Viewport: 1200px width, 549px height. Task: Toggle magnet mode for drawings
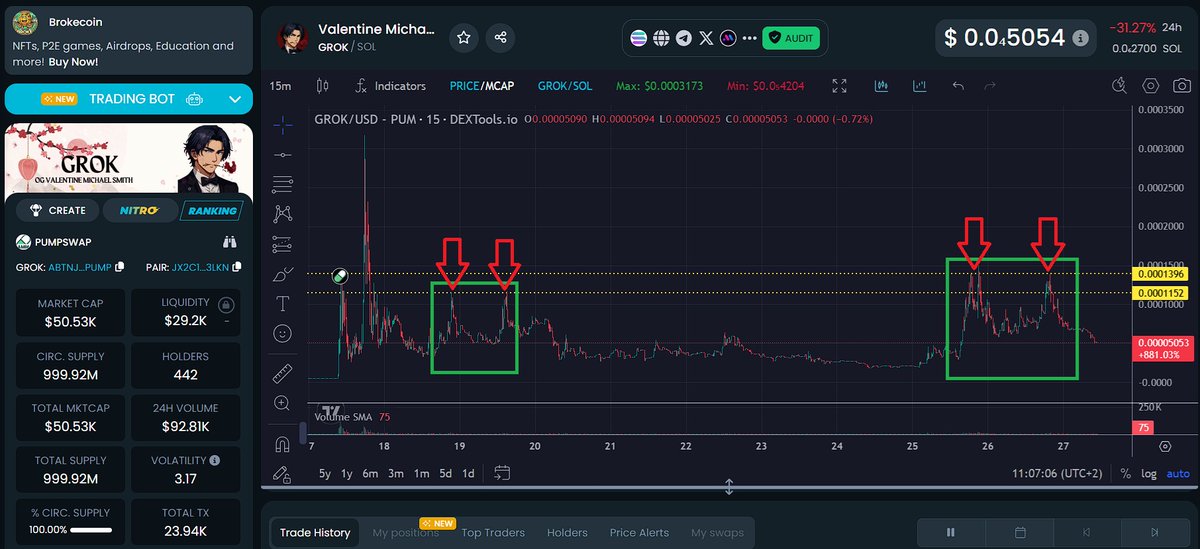click(x=283, y=444)
